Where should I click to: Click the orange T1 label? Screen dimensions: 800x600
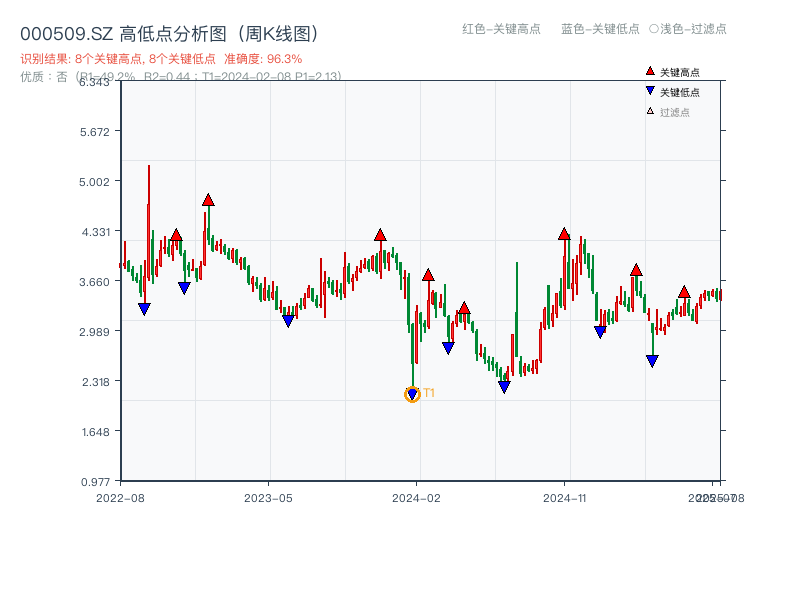[x=429, y=393]
